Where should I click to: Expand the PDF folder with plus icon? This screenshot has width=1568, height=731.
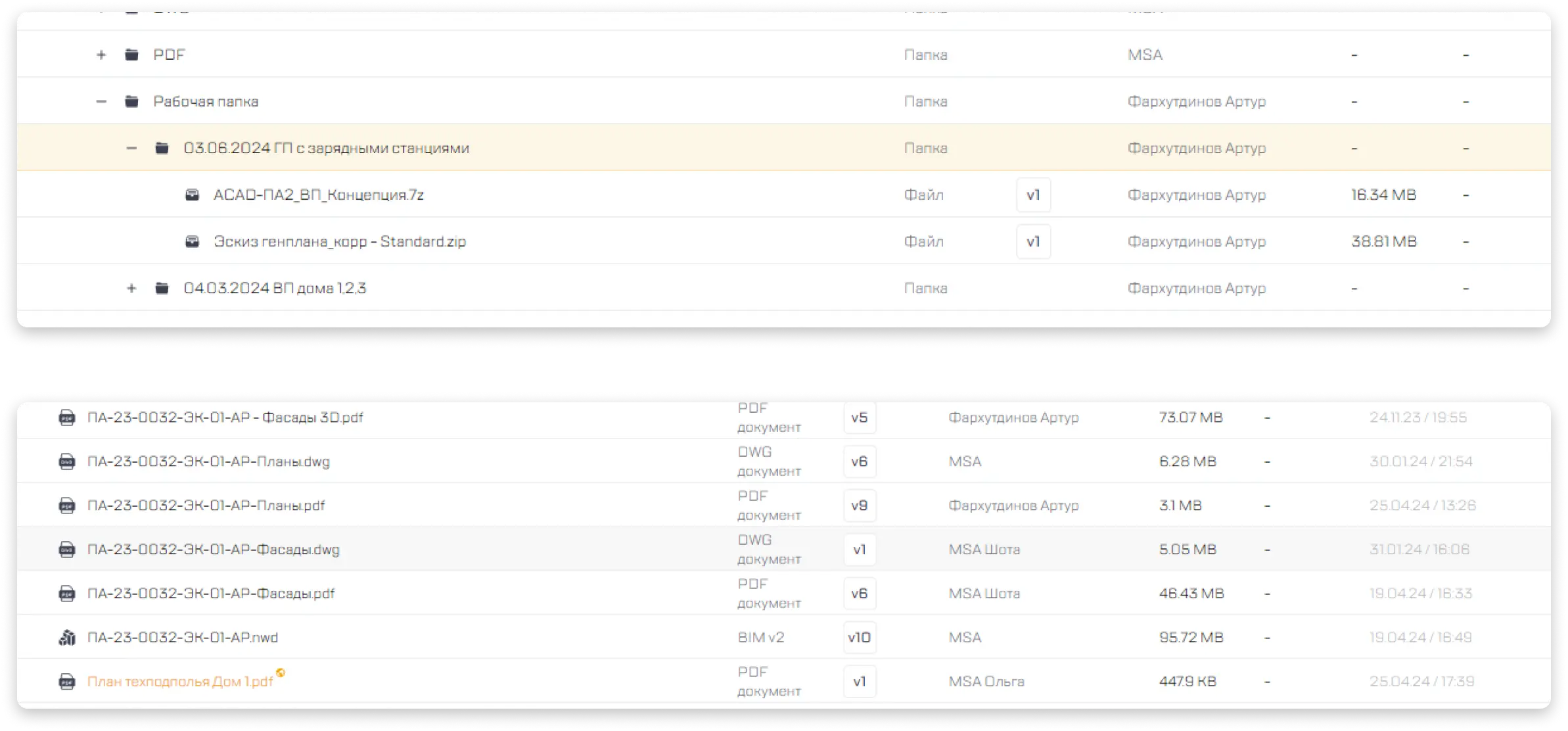coord(101,55)
